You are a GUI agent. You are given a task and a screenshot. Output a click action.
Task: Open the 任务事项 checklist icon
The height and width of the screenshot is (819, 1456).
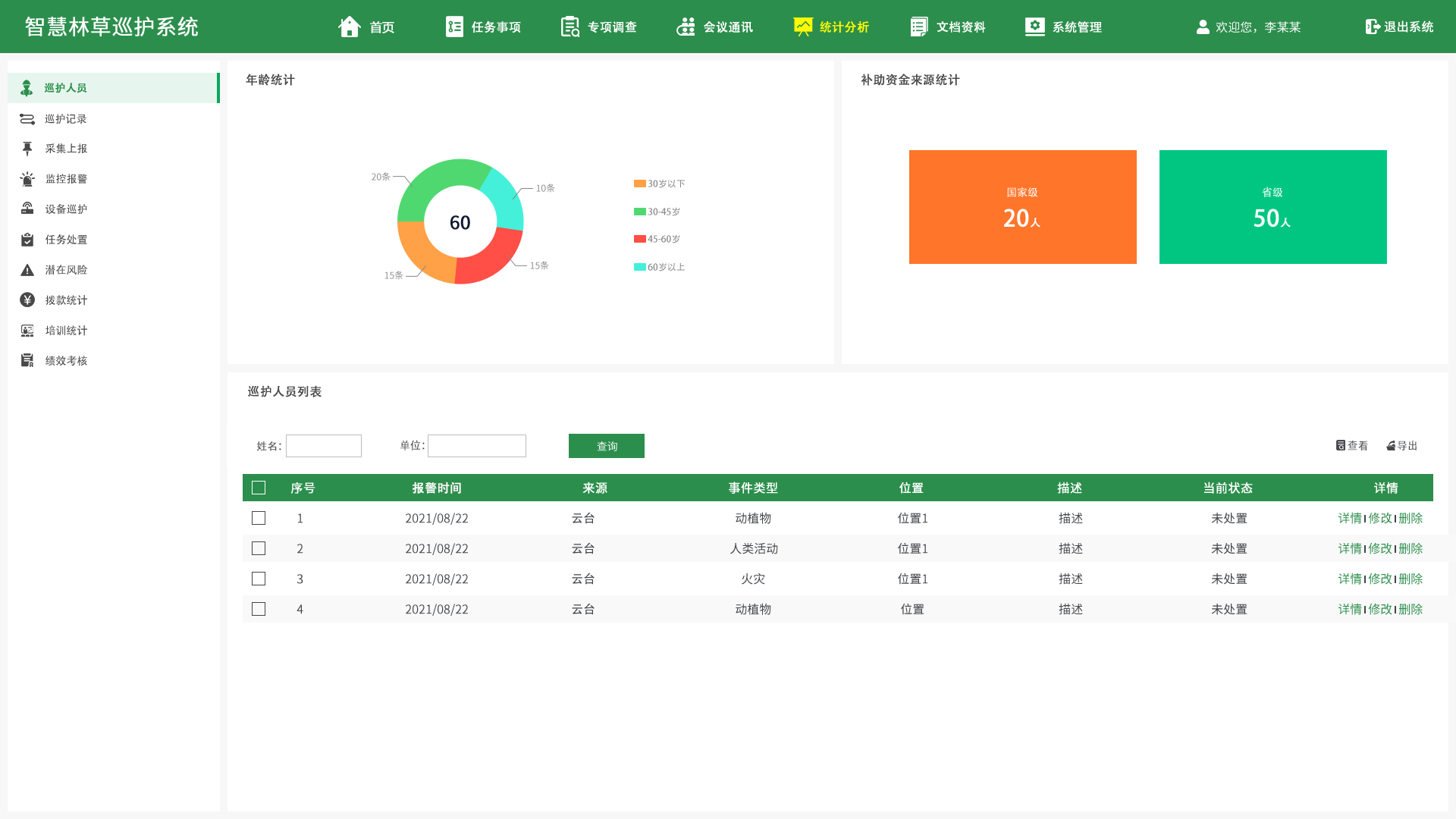pyautogui.click(x=454, y=27)
